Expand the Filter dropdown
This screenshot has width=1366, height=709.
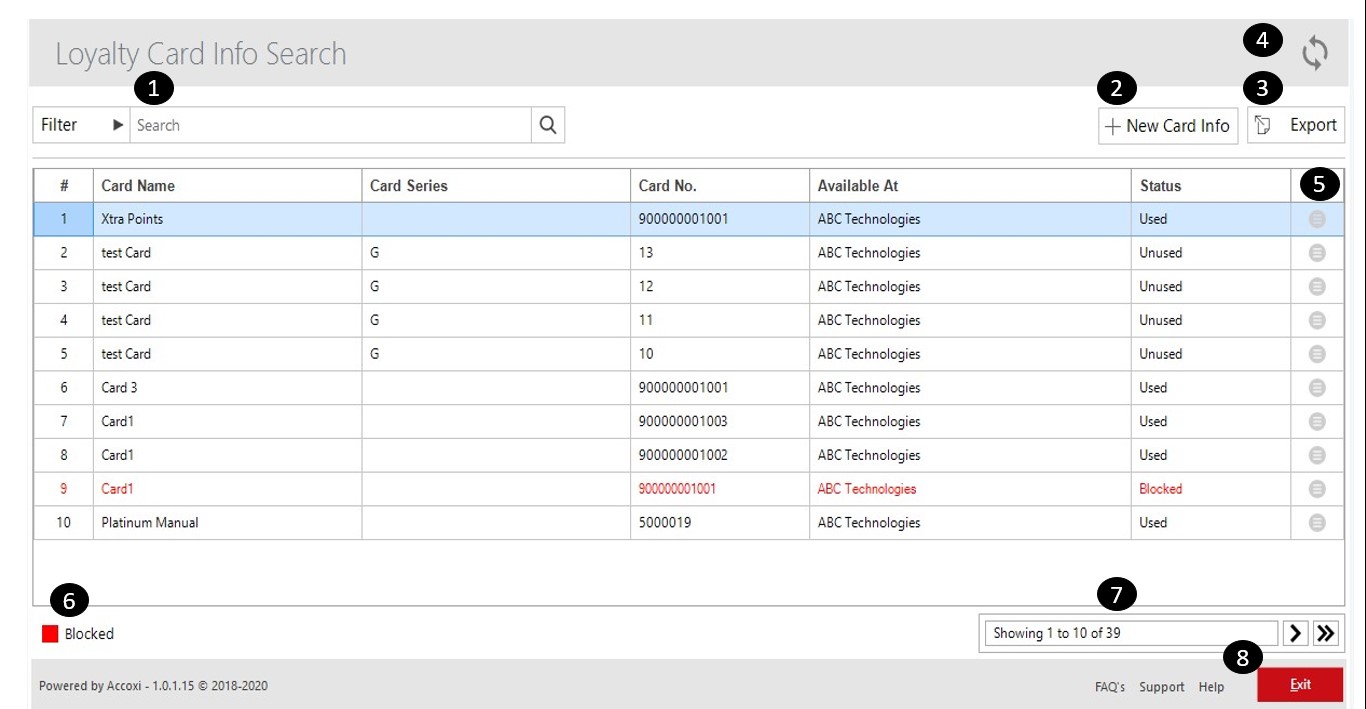click(x=81, y=125)
